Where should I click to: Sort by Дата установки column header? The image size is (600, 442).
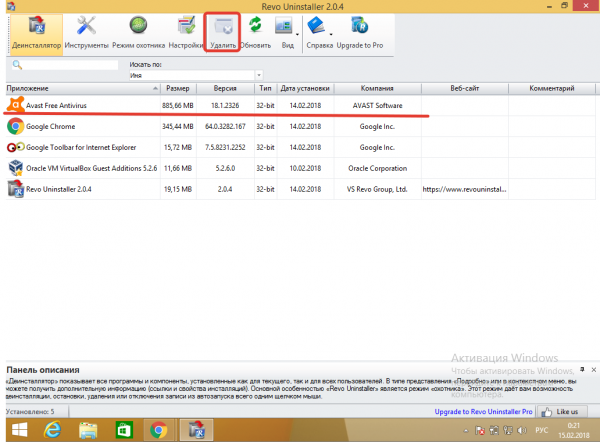305,88
